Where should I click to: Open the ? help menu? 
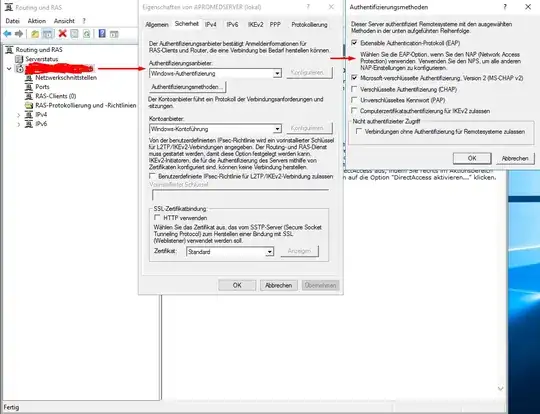(x=84, y=21)
